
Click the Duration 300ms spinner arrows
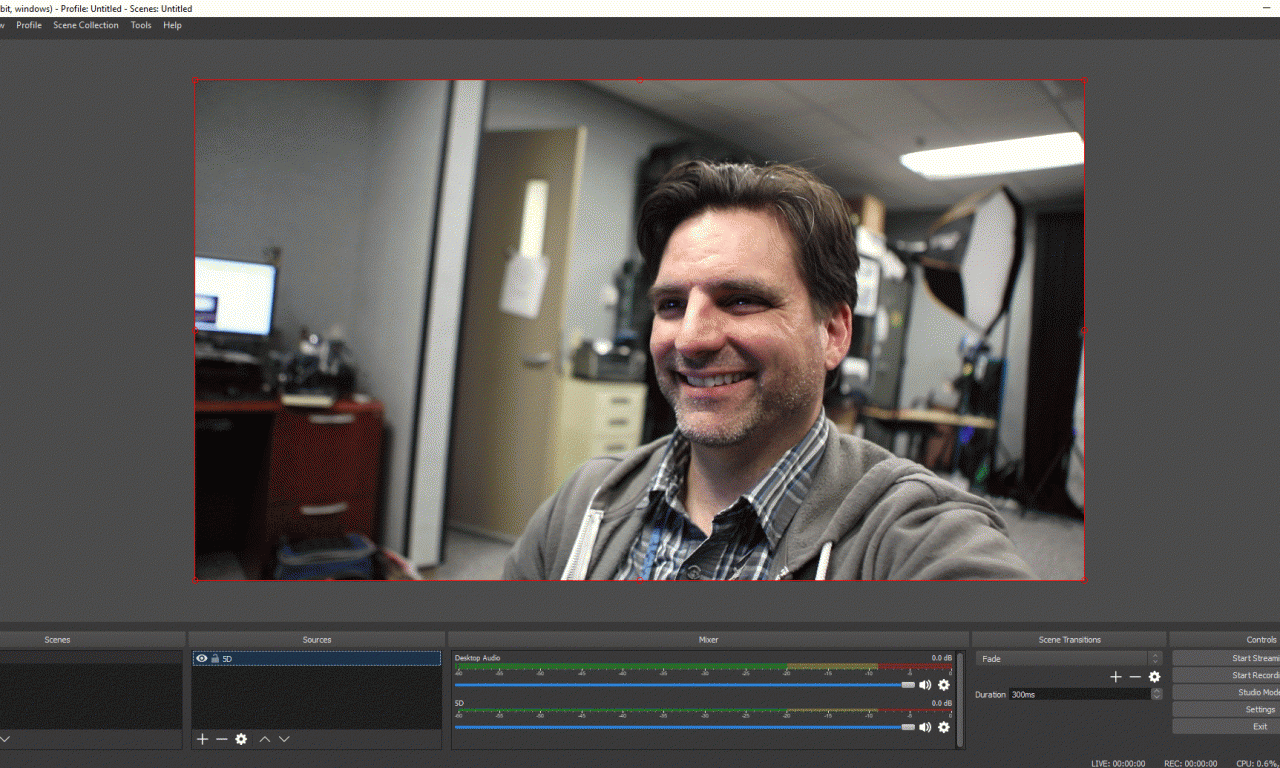coord(1156,694)
